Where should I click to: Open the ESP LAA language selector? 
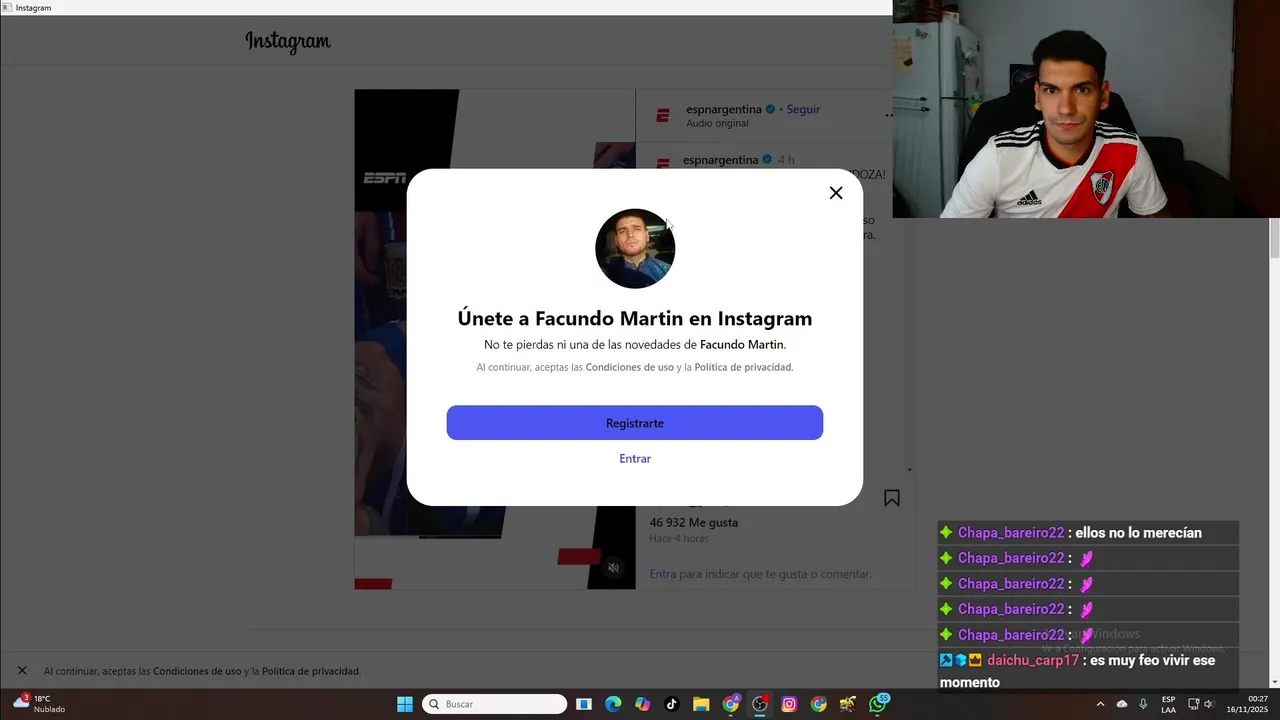(1168, 704)
